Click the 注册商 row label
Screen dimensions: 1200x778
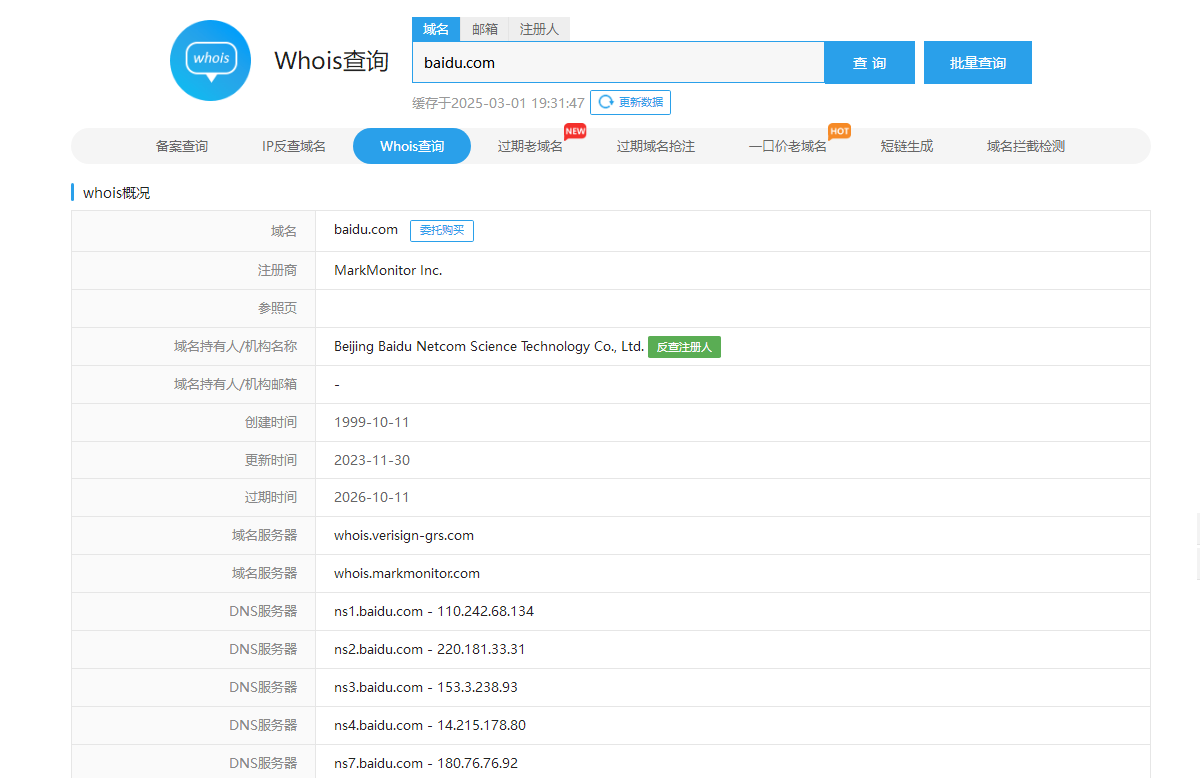(x=277, y=270)
